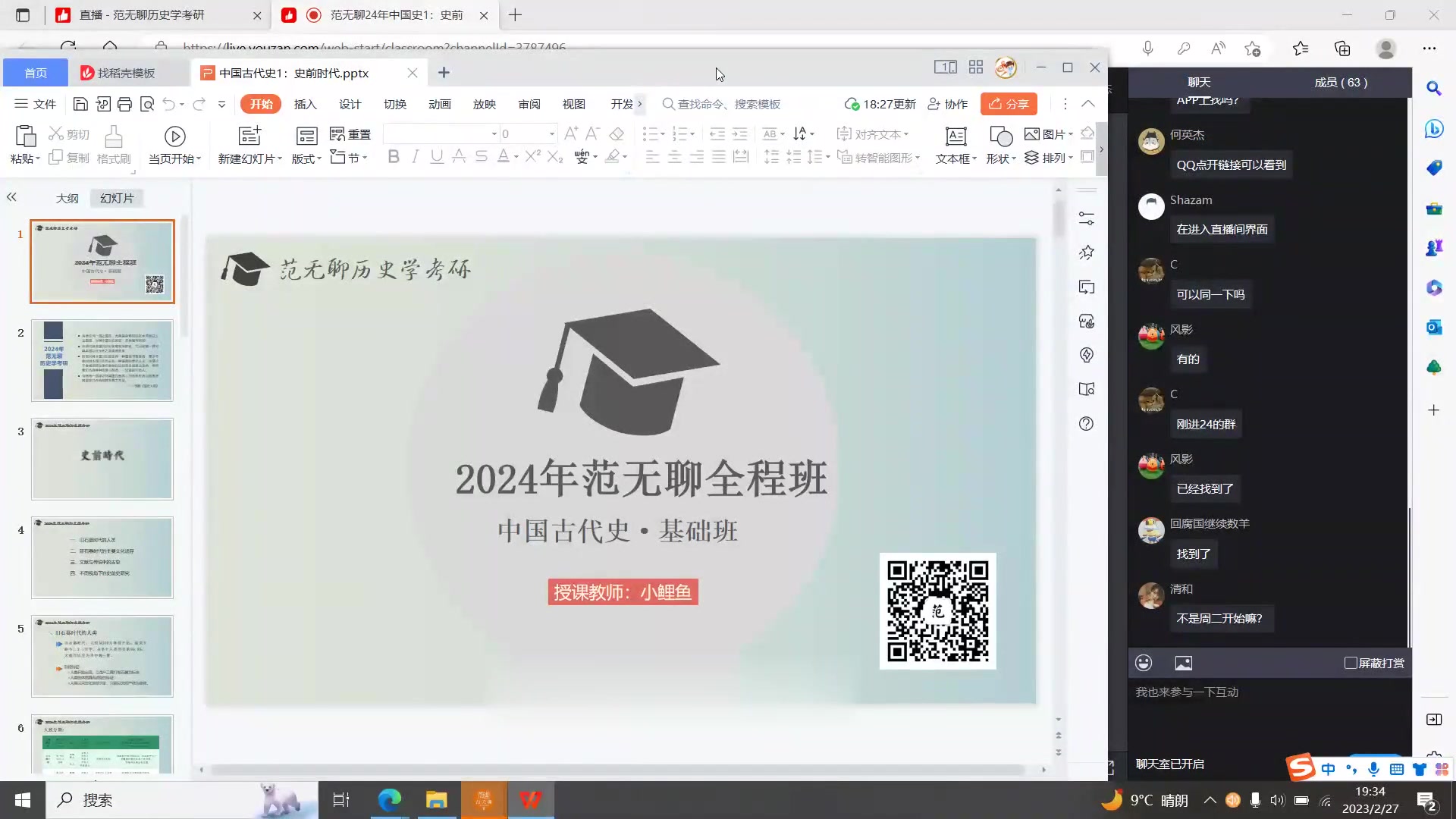Viewport: 1456px width, 819px height.
Task: Collapse the slide panel with double chevron
Action: click(11, 197)
